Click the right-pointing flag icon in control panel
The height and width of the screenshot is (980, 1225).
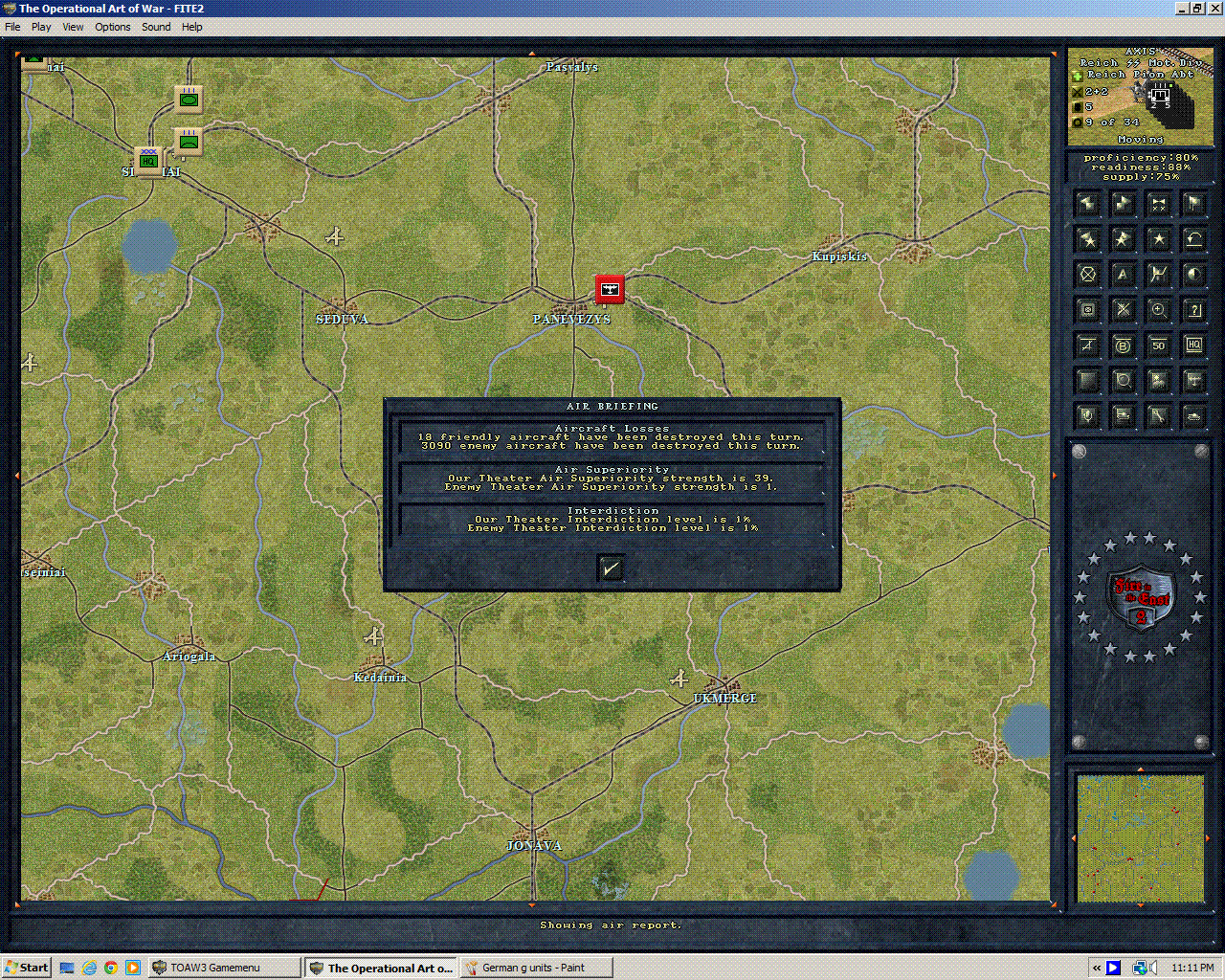pos(1123,204)
